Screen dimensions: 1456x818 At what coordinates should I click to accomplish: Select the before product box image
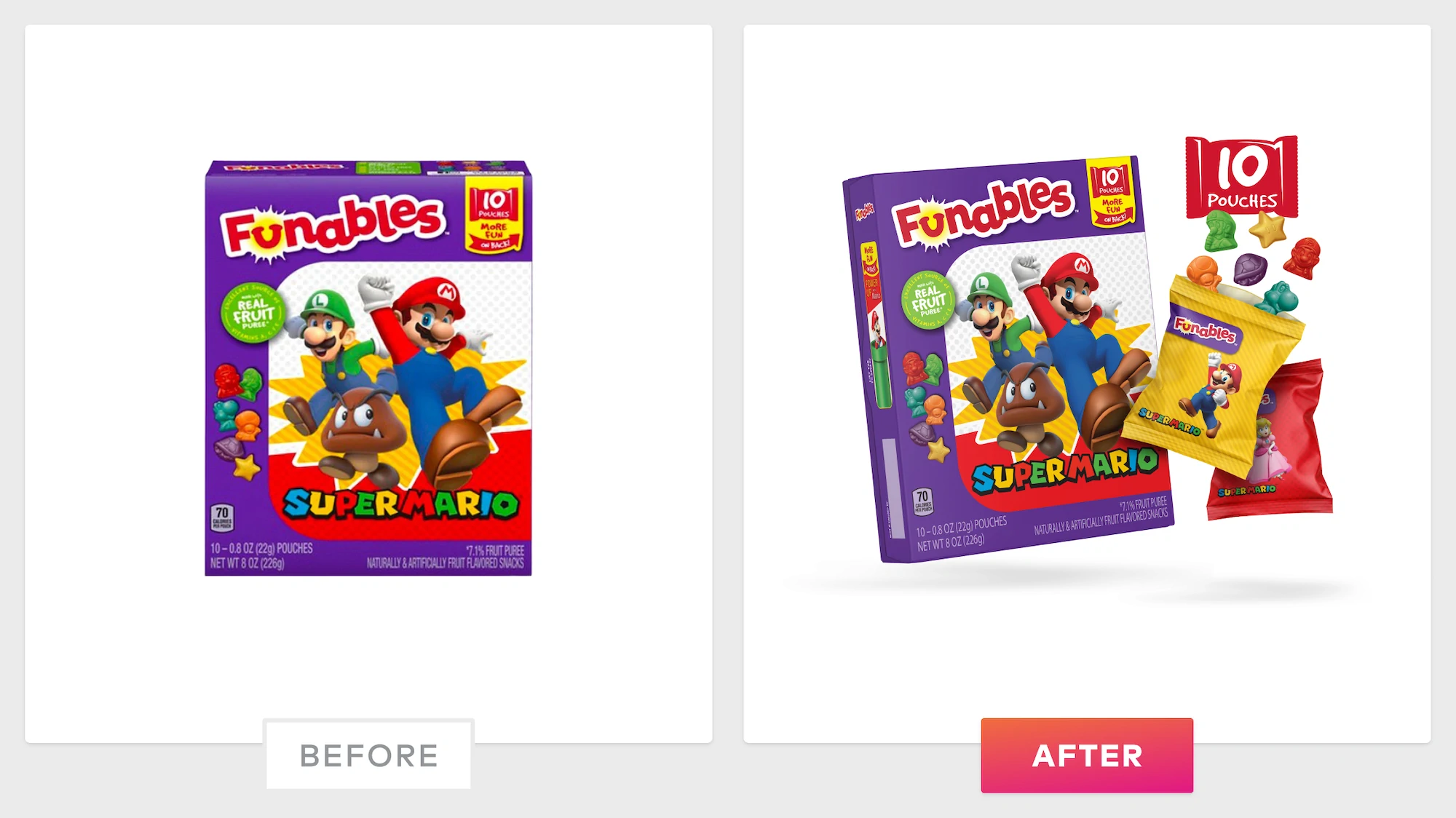click(368, 368)
